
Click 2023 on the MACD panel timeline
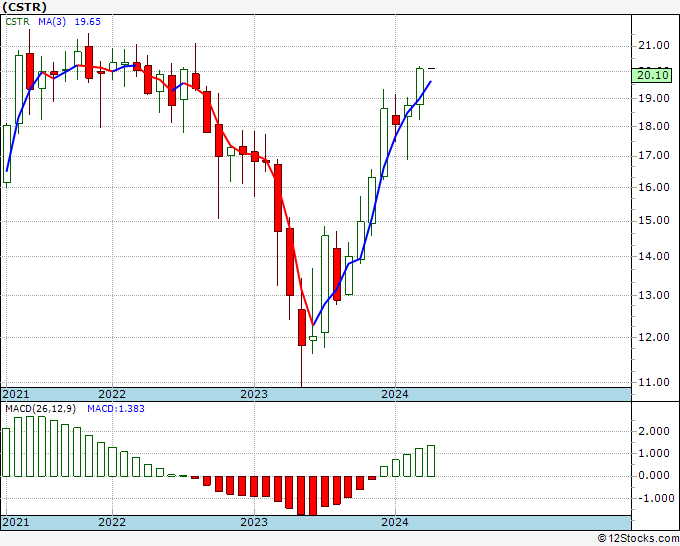[x=254, y=522]
